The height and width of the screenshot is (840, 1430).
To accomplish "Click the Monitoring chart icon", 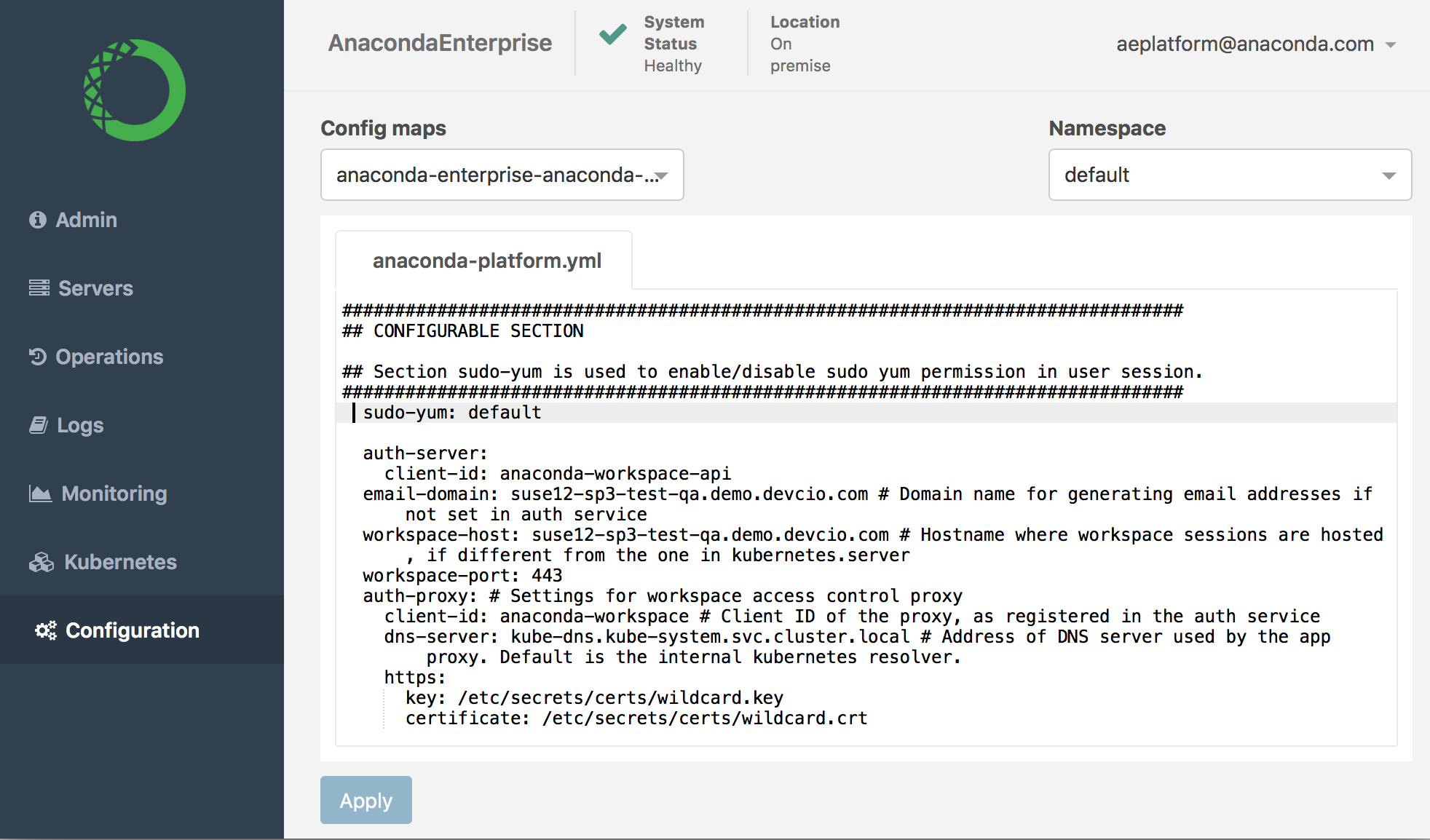I will [41, 494].
